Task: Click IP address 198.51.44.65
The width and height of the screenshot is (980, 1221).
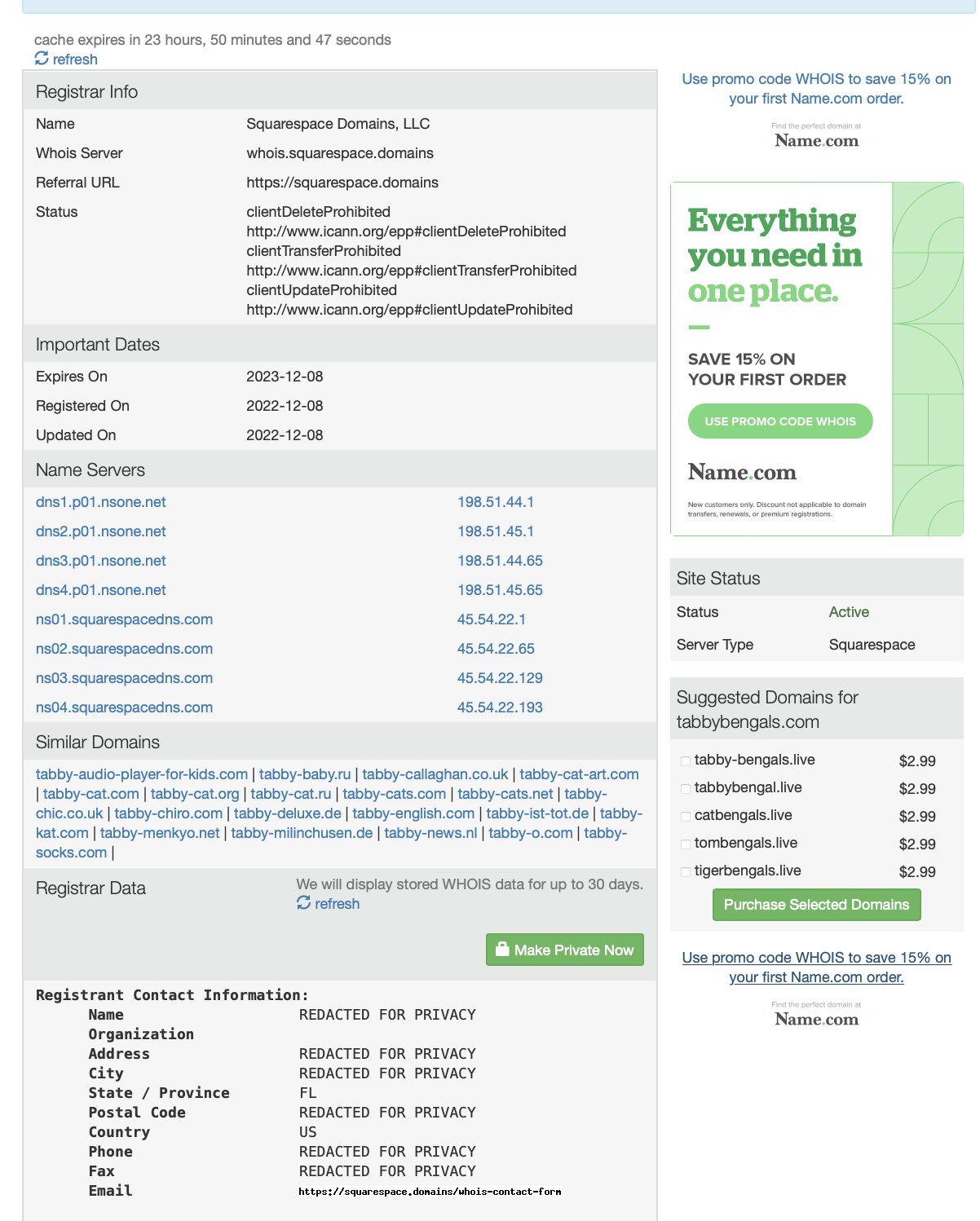Action: point(500,561)
